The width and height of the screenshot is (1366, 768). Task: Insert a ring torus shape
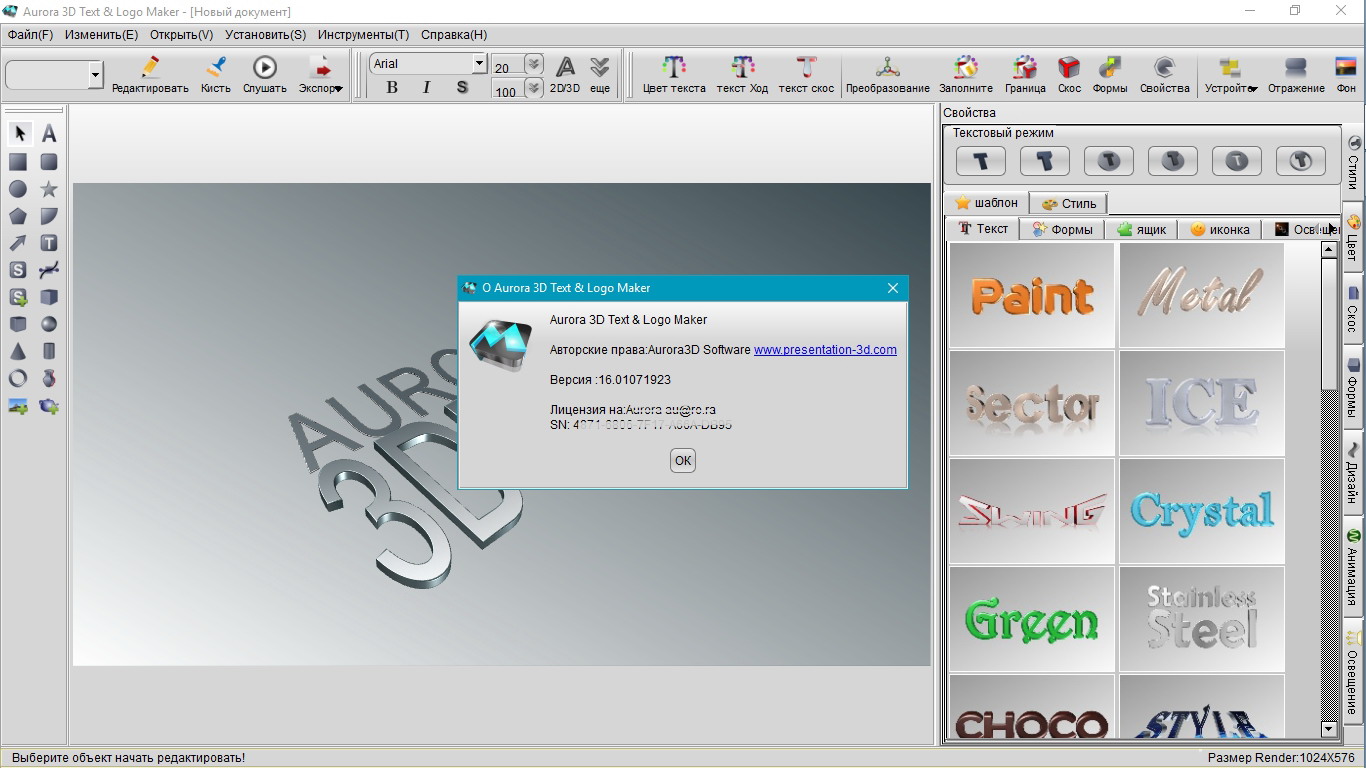18,378
